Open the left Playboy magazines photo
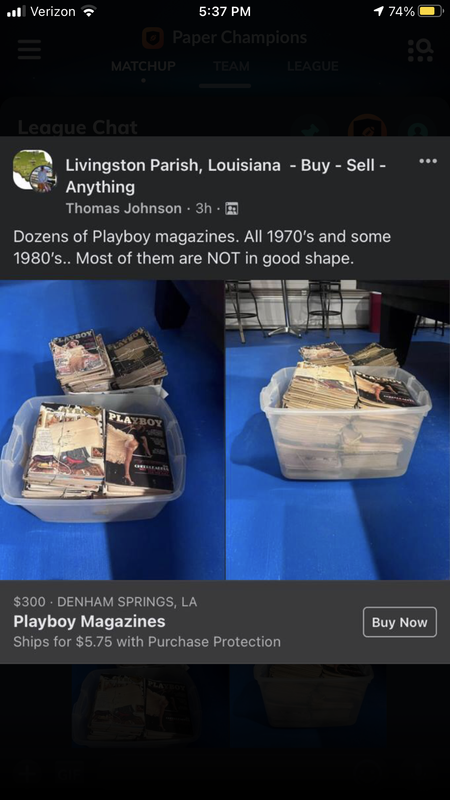450x800 pixels. 112,430
